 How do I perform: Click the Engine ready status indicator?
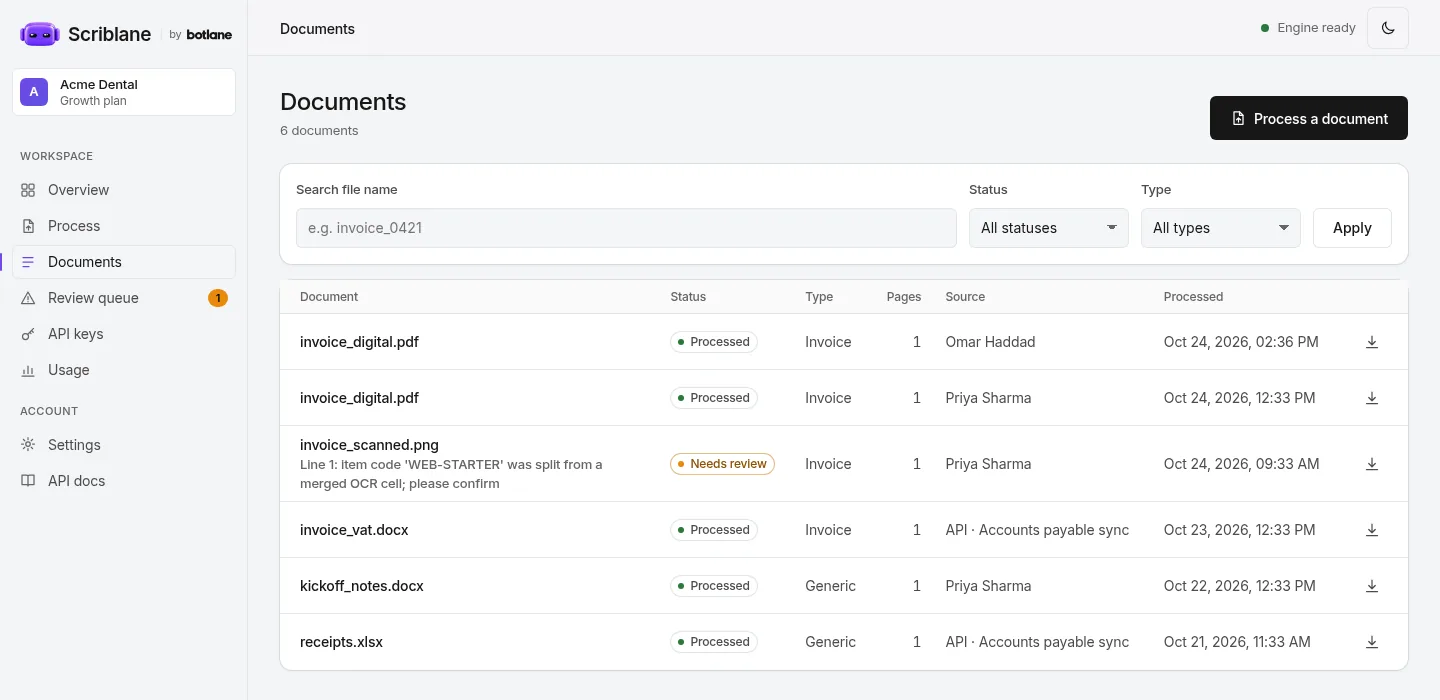(x=1308, y=28)
